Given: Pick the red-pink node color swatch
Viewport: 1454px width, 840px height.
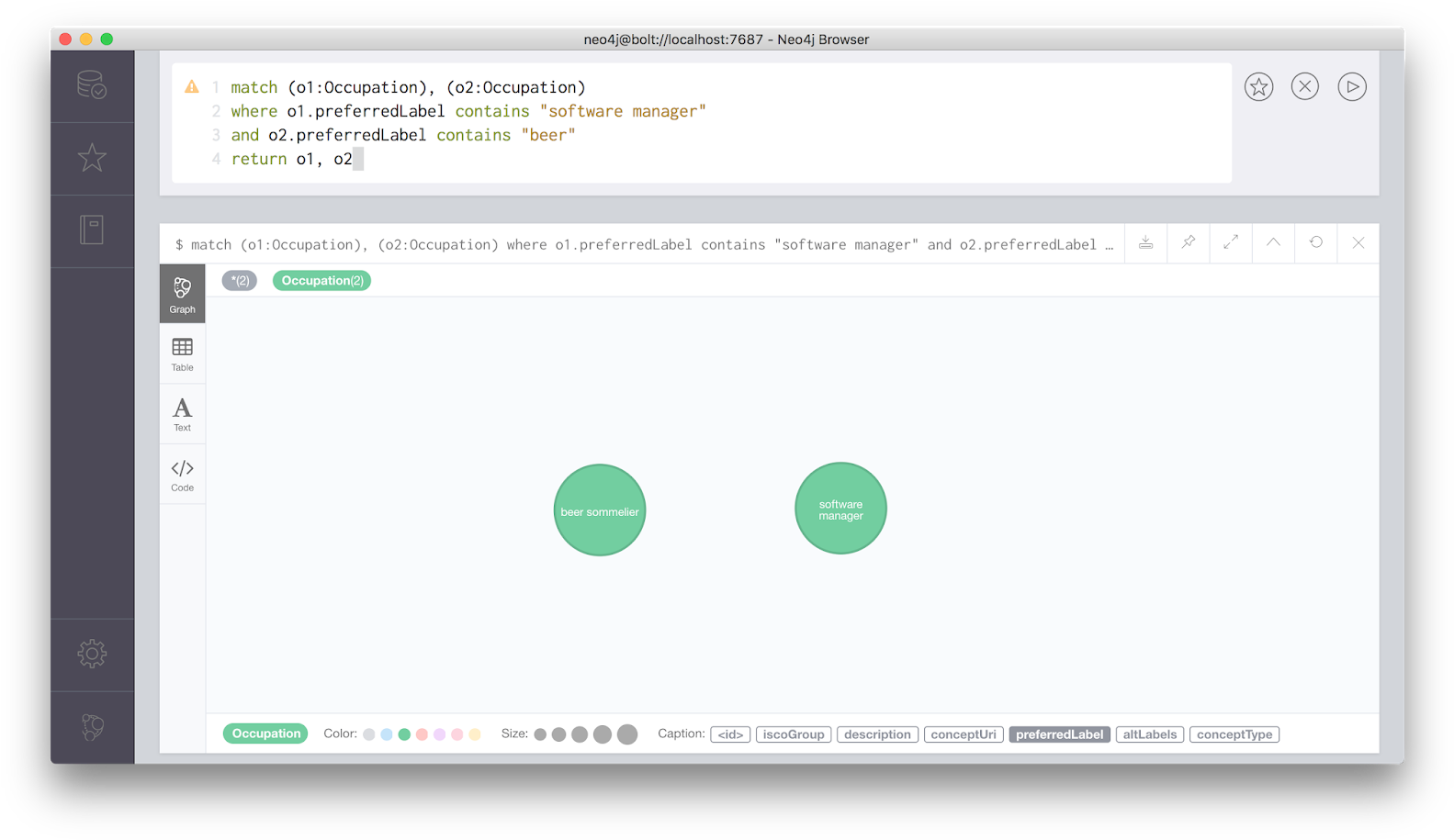Looking at the screenshot, I should tap(422, 734).
